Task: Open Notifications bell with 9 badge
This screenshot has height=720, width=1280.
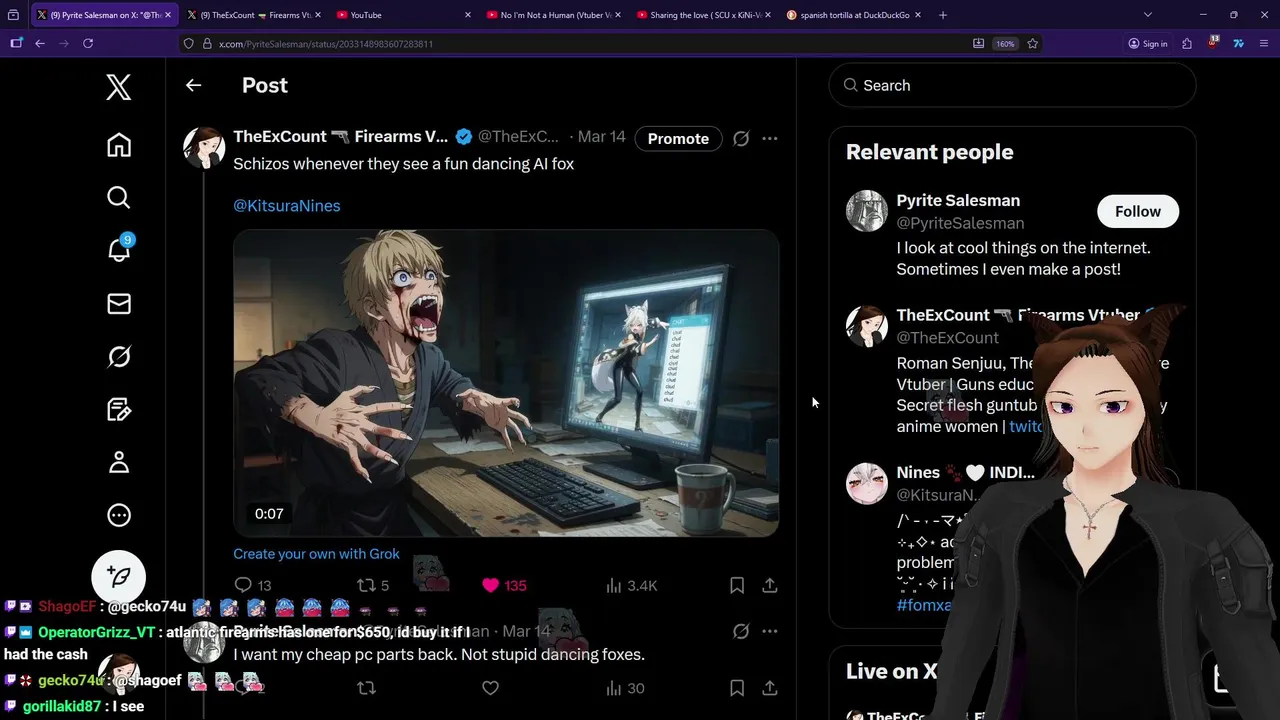Action: point(119,248)
